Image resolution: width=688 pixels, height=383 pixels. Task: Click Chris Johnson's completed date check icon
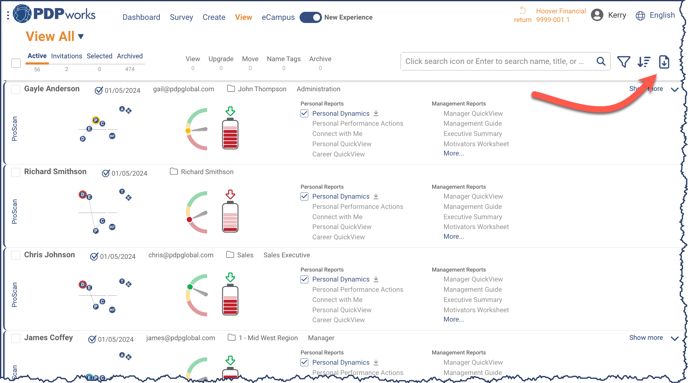[94, 256]
